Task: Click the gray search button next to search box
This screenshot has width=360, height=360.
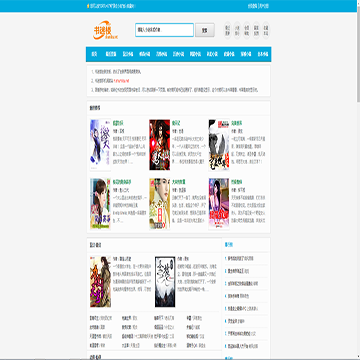Action: pyautogui.click(x=205, y=30)
